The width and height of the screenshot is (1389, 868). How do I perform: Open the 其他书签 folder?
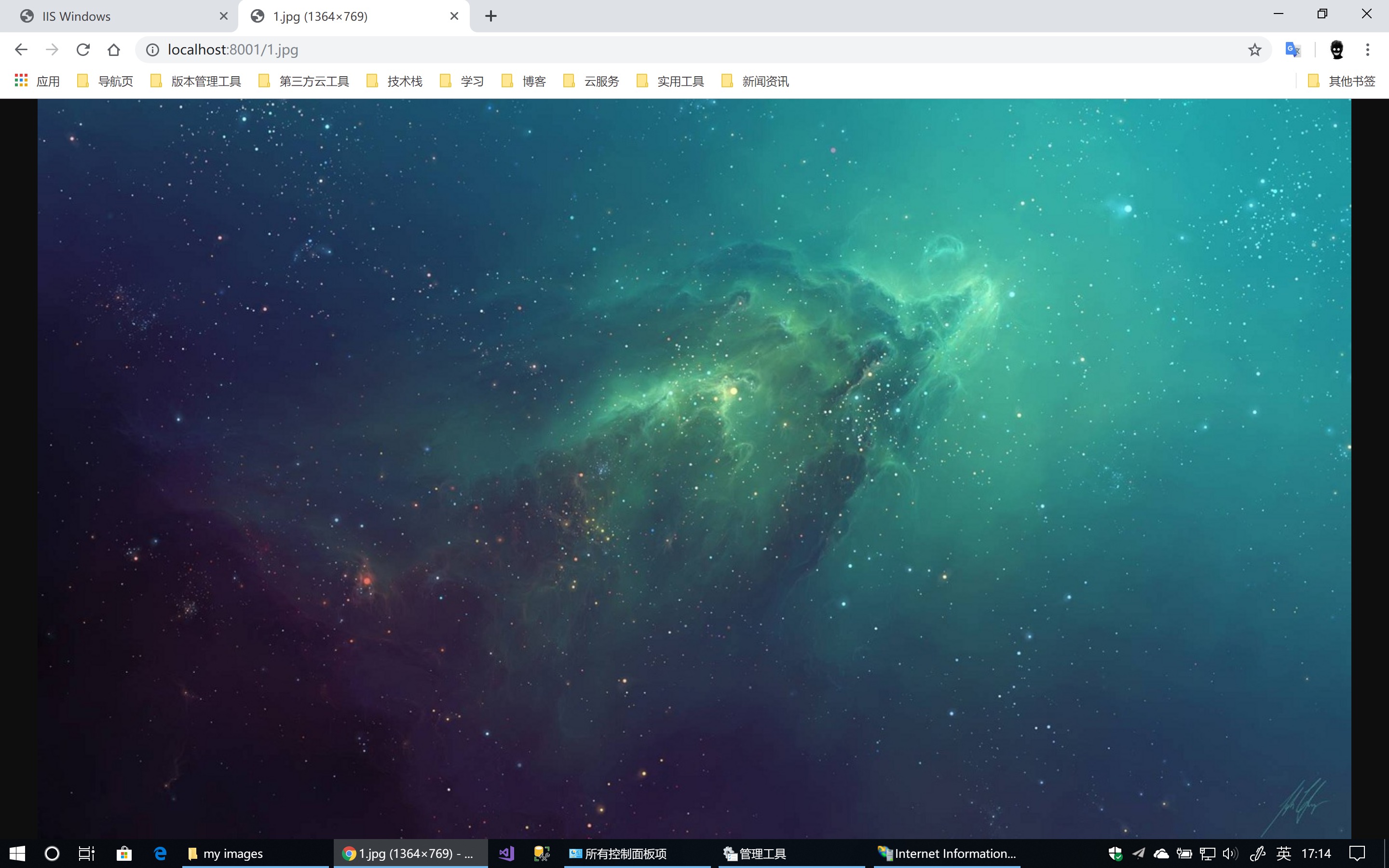1342,81
